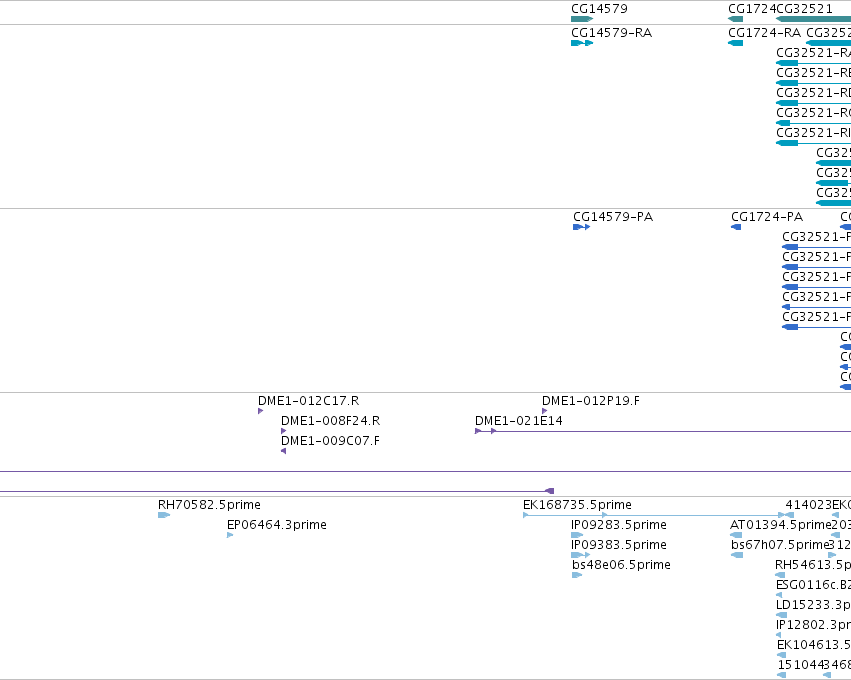The image size is (851, 680).
Task: Click the DME1-012P19.F arrow marker
Action: pos(544,411)
